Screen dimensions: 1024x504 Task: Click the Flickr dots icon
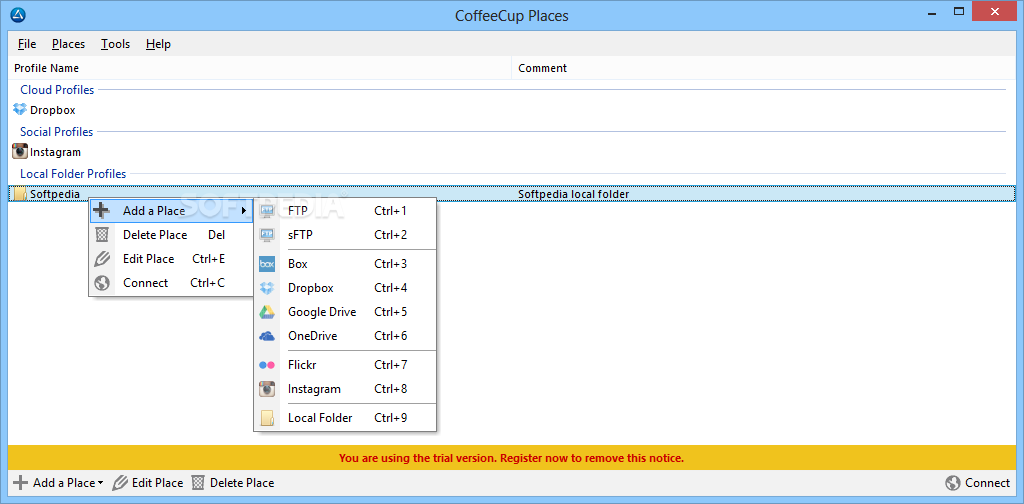tap(267, 365)
